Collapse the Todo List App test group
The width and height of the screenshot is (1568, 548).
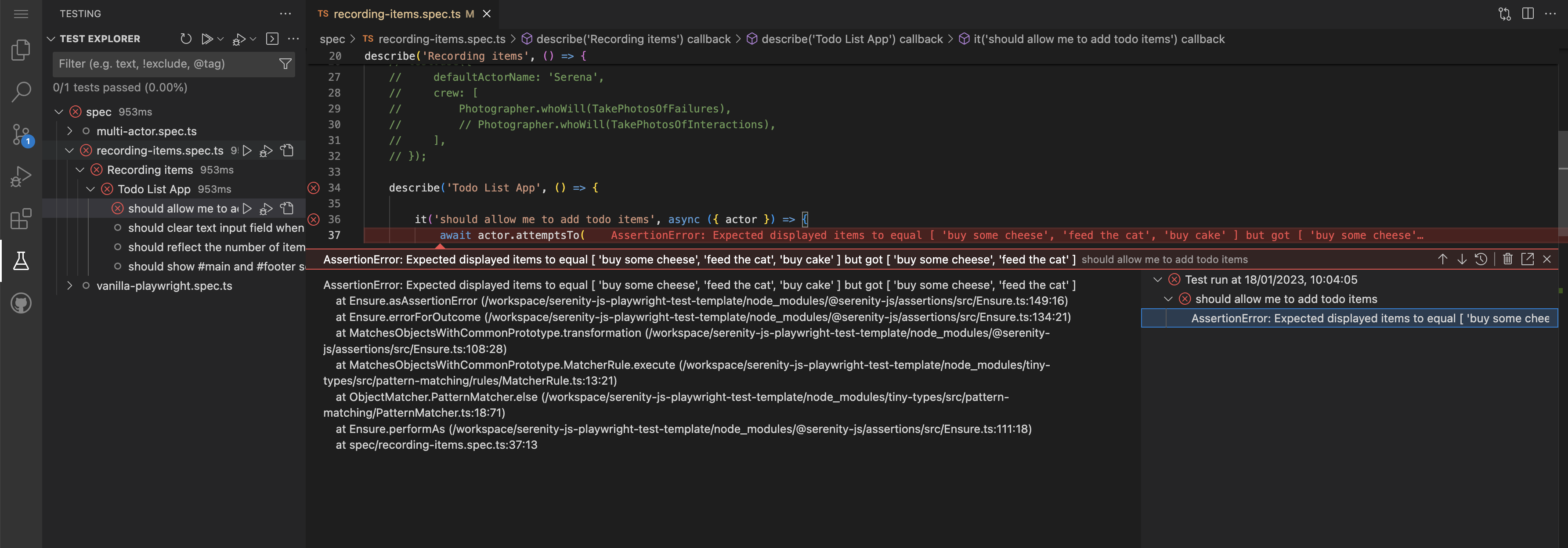pos(90,189)
